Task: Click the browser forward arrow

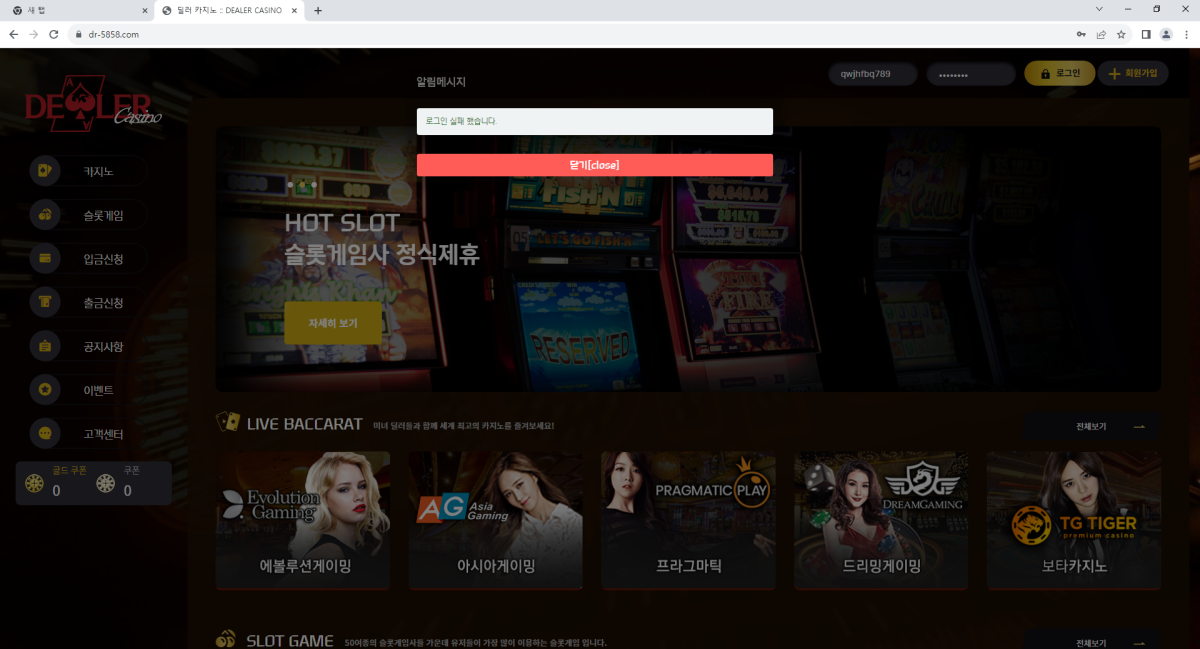Action: coord(34,34)
